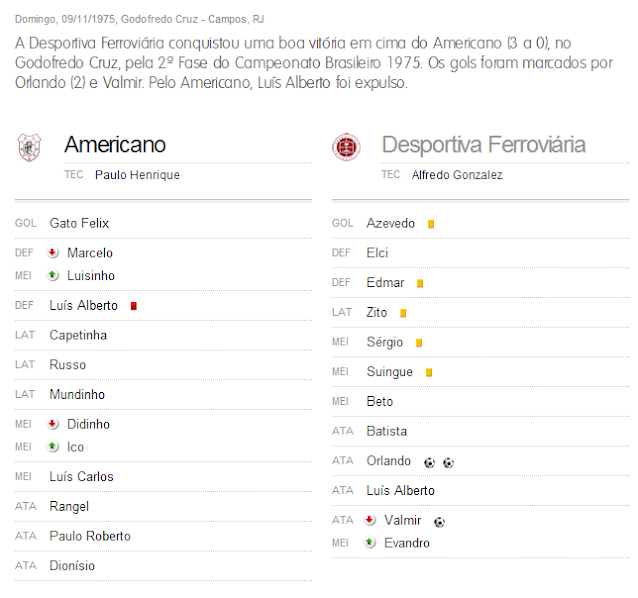Click Azevedo's yellow card icon
This screenshot has height=598, width=638.
(430, 224)
